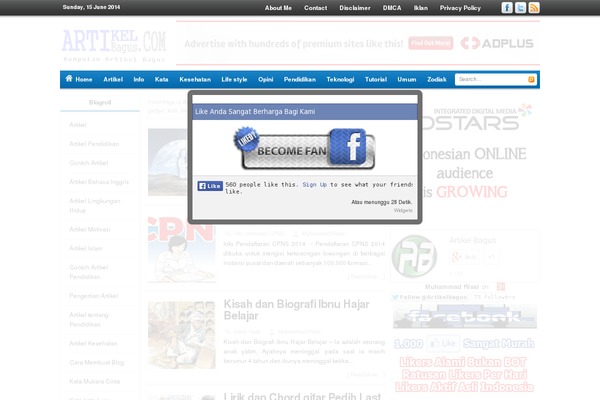Select Tutorial in the blue navbar
This screenshot has height=400, width=600.
pyautogui.click(x=376, y=80)
